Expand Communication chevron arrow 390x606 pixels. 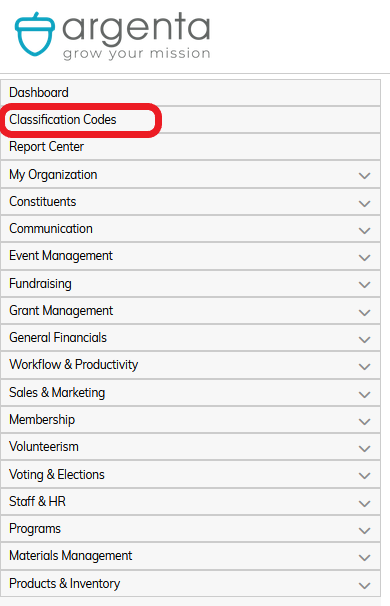(364, 231)
